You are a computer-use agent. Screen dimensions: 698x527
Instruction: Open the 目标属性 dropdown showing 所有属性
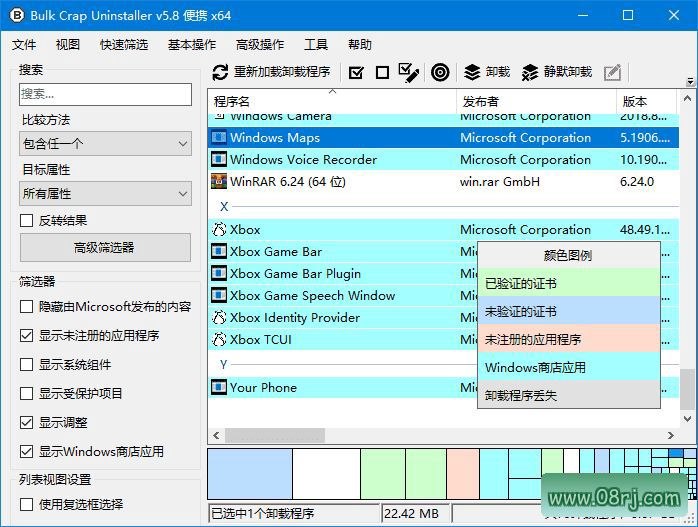coord(106,193)
